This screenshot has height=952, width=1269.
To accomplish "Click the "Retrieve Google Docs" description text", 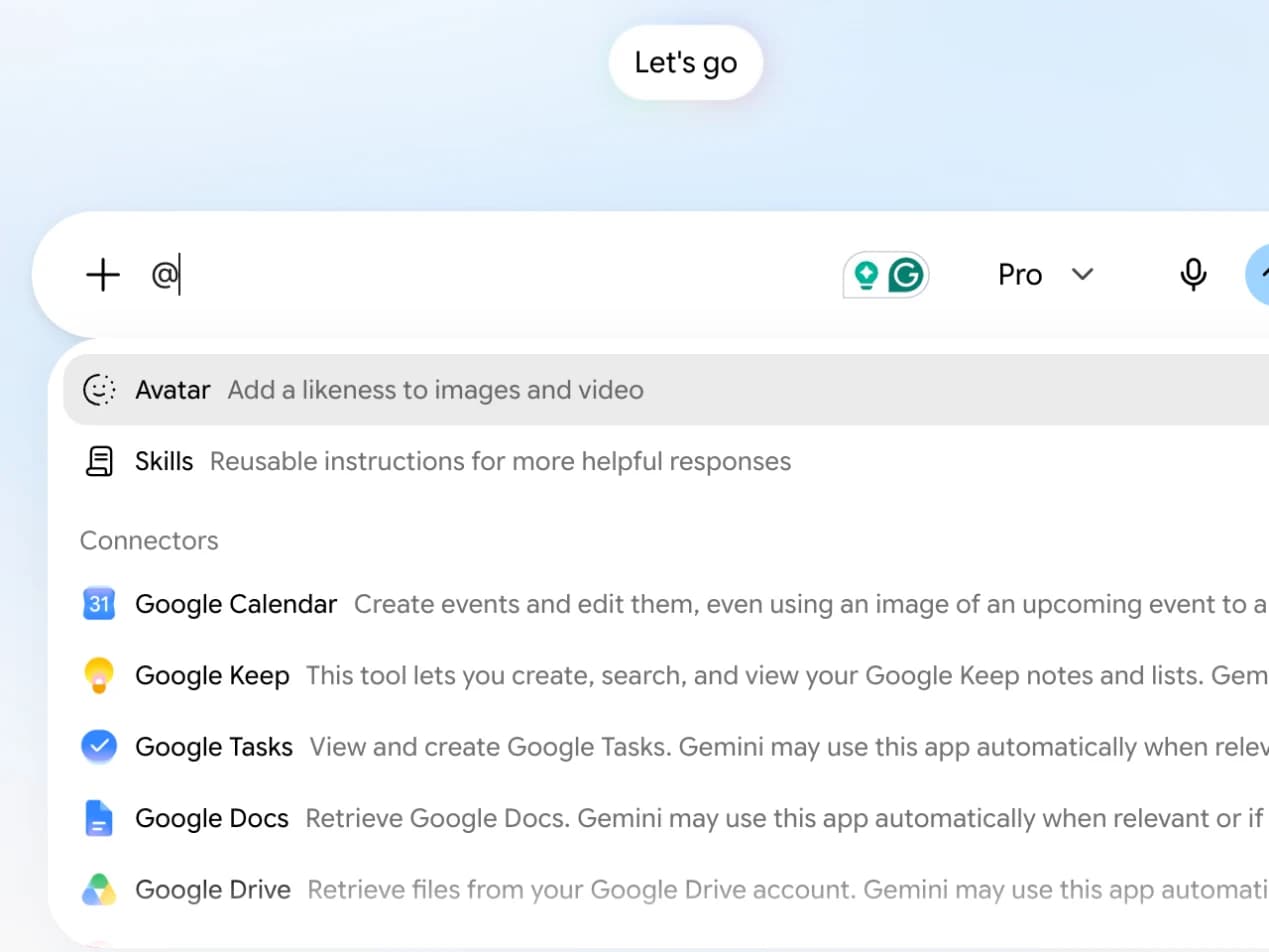I will click(787, 818).
